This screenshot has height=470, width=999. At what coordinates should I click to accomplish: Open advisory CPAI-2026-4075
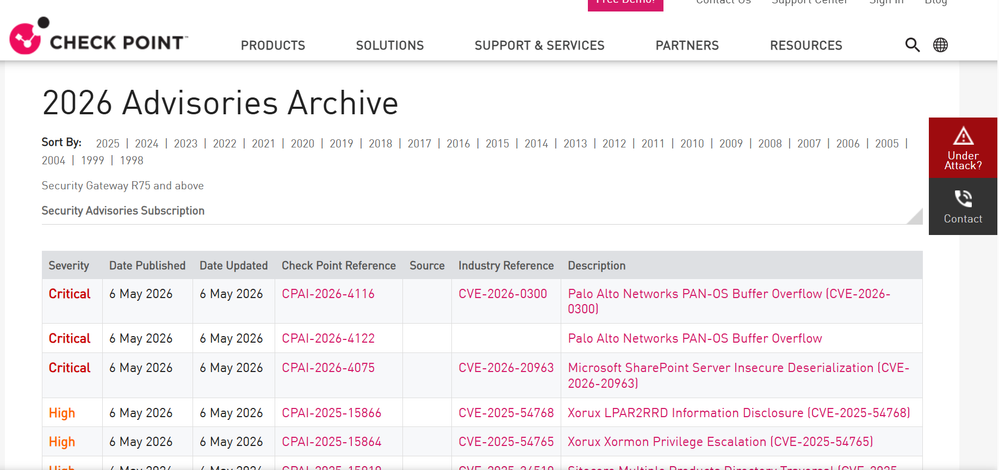click(x=328, y=368)
